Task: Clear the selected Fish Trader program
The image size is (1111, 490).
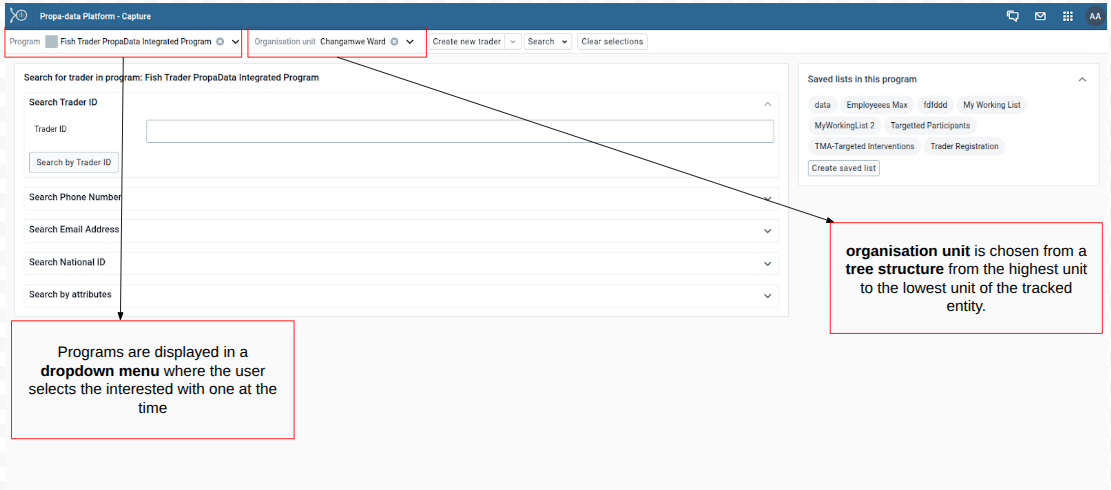Action: point(220,42)
